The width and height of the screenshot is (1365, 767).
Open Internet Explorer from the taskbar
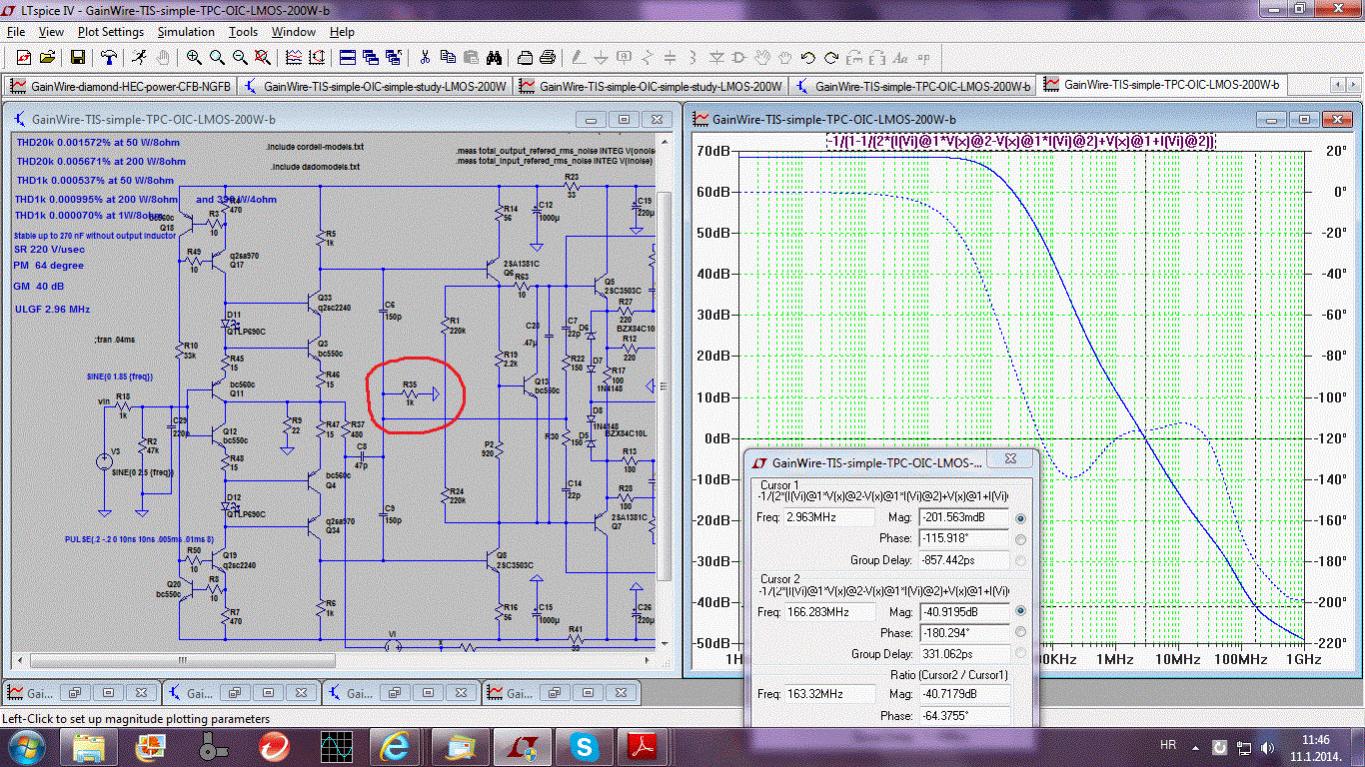(x=396, y=747)
